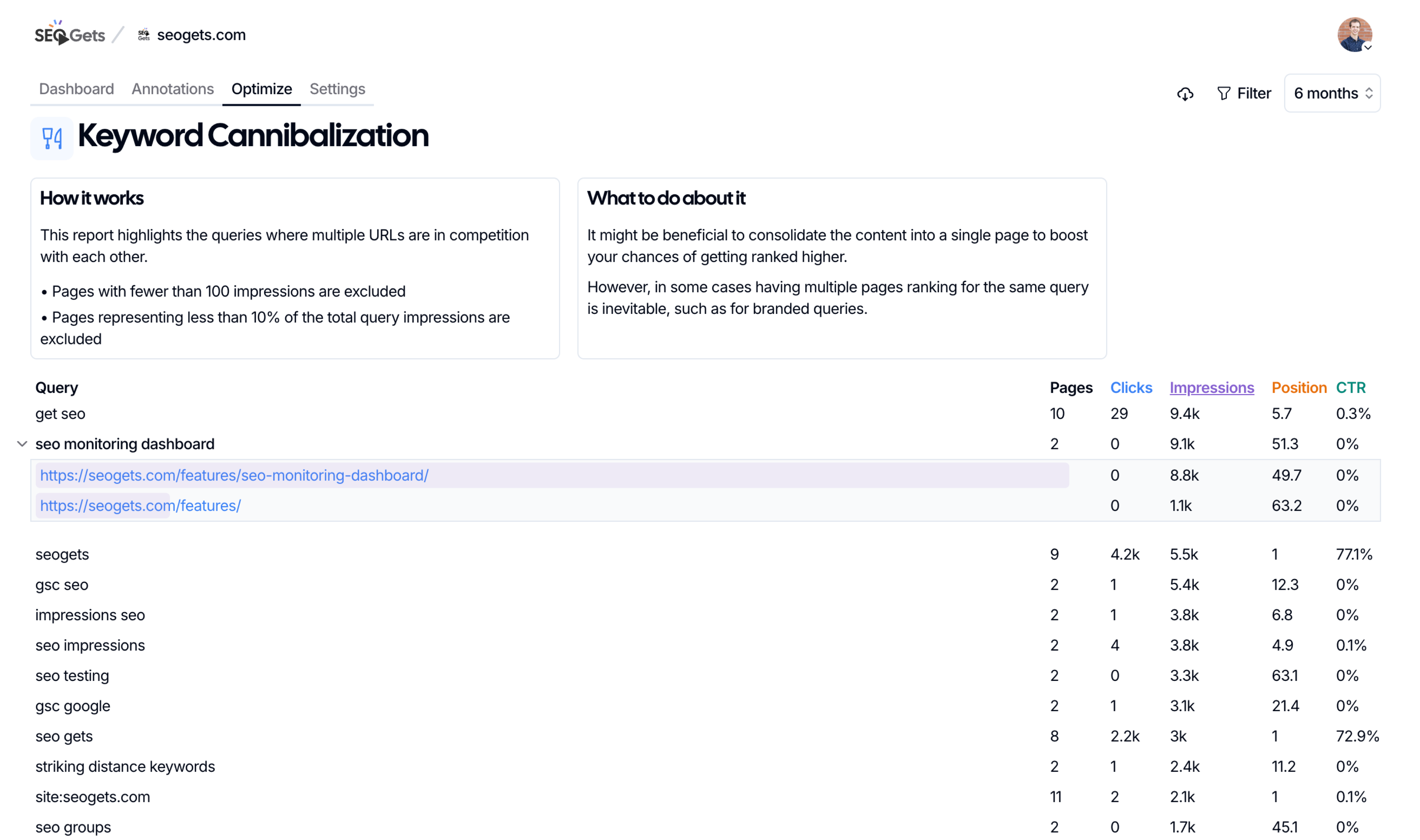Open the Annotations tab
The height and width of the screenshot is (840, 1420).
[173, 89]
